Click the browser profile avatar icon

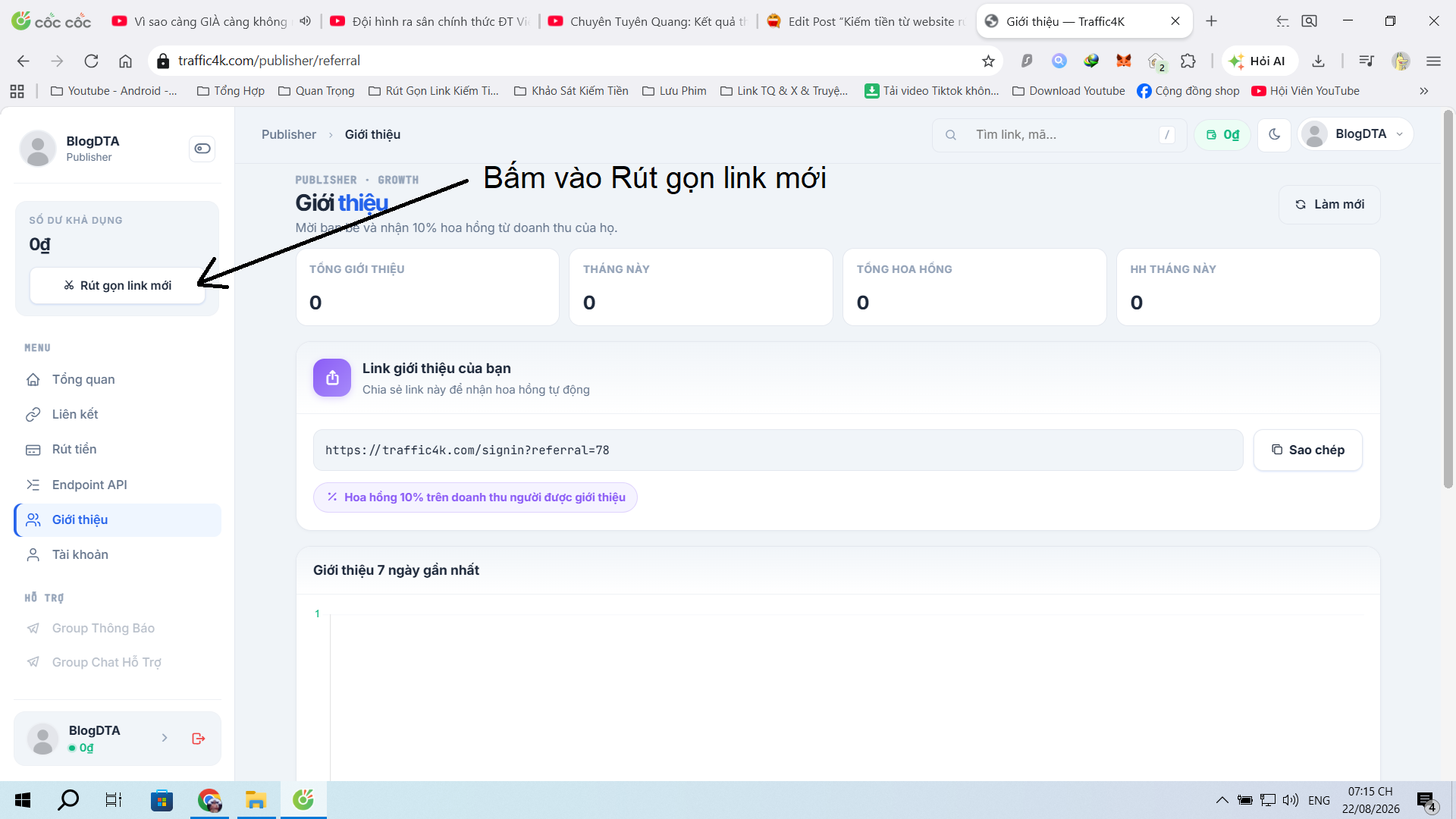pos(1401,61)
